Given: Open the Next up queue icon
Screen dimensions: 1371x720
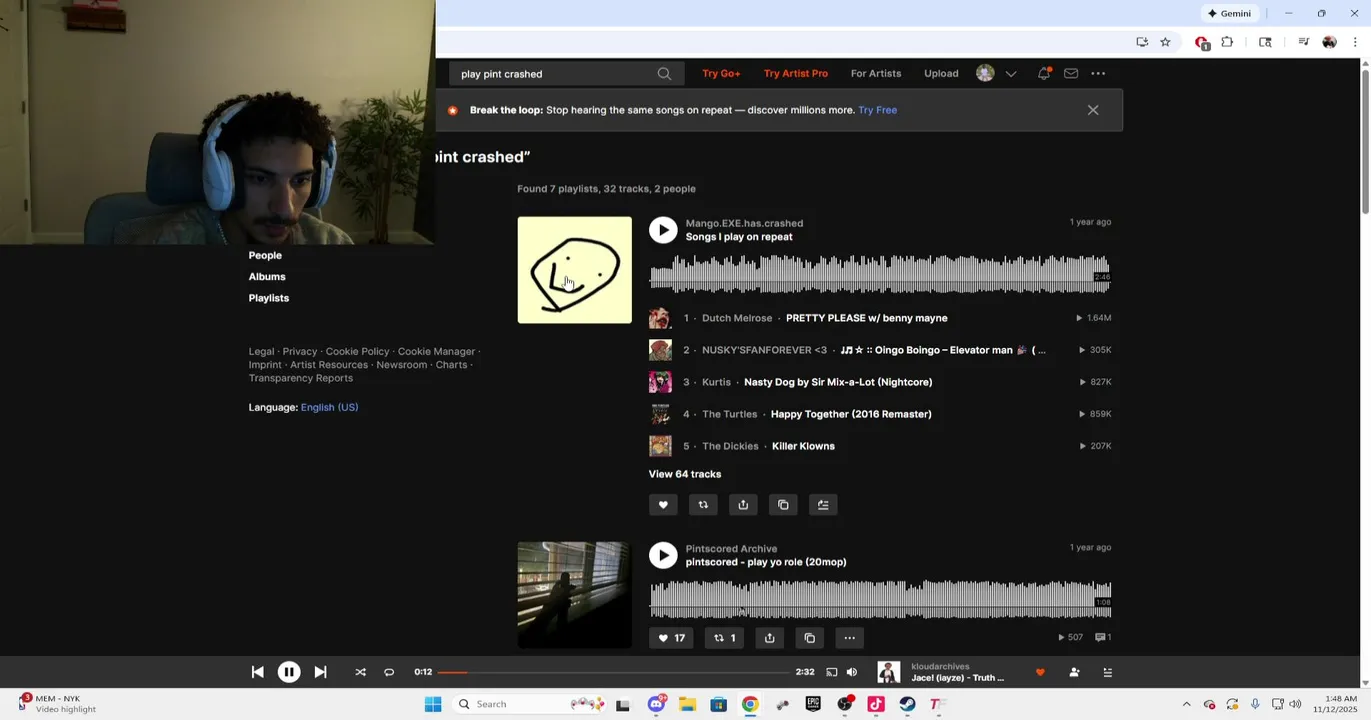Looking at the screenshot, I should (x=1107, y=673).
